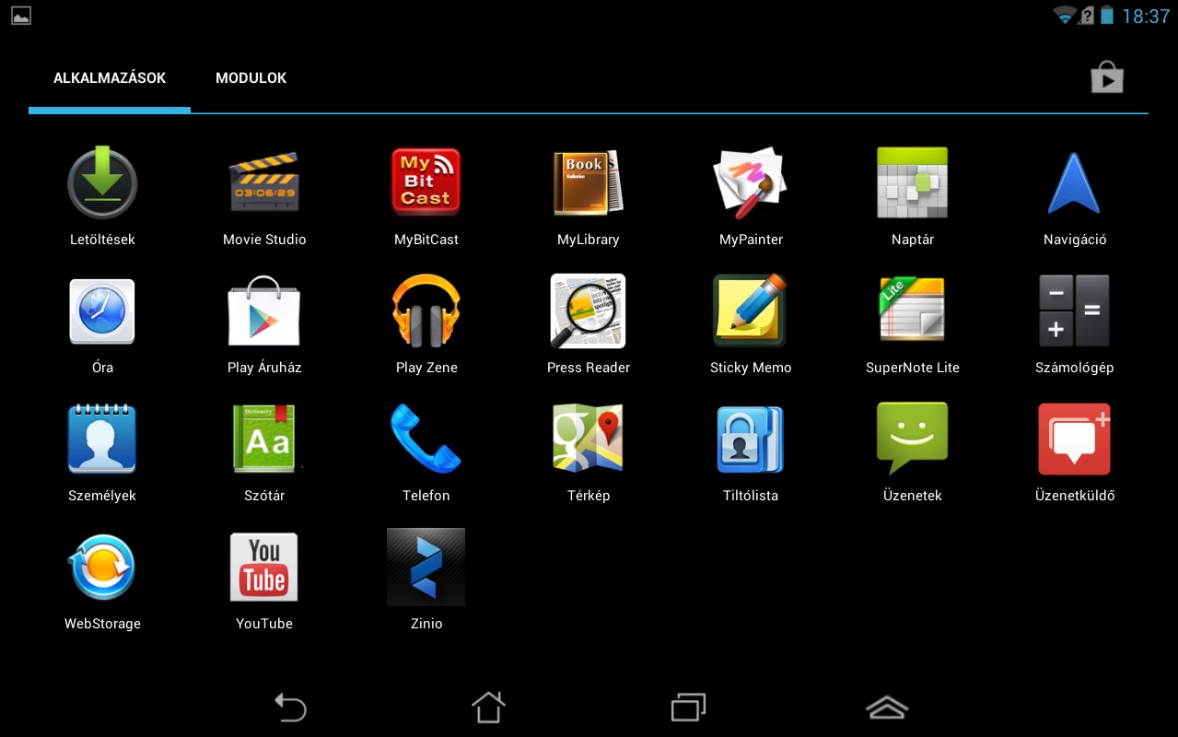Launch the Play Áruház app
The width and height of the screenshot is (1178, 737).
[x=264, y=311]
